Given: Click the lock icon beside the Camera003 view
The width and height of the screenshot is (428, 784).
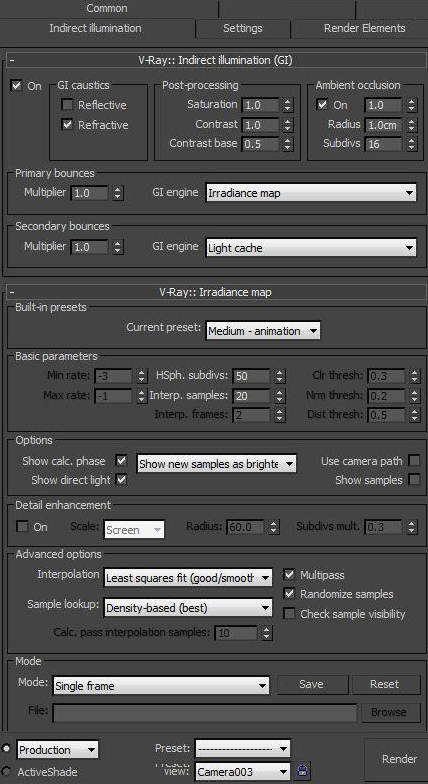Looking at the screenshot, I should click(303, 770).
